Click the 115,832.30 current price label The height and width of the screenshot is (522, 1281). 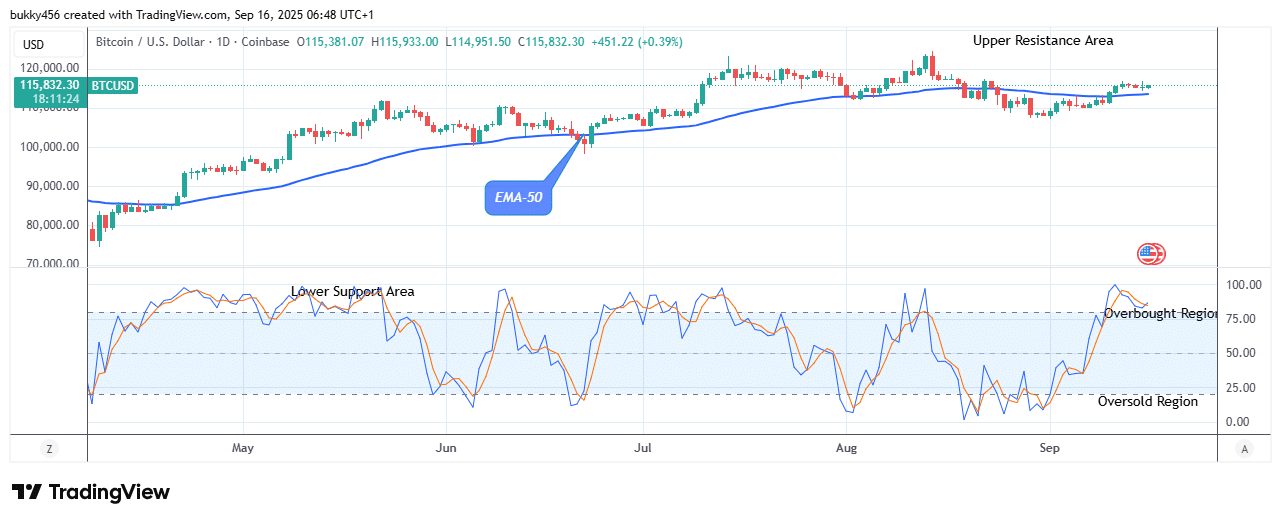(50, 86)
